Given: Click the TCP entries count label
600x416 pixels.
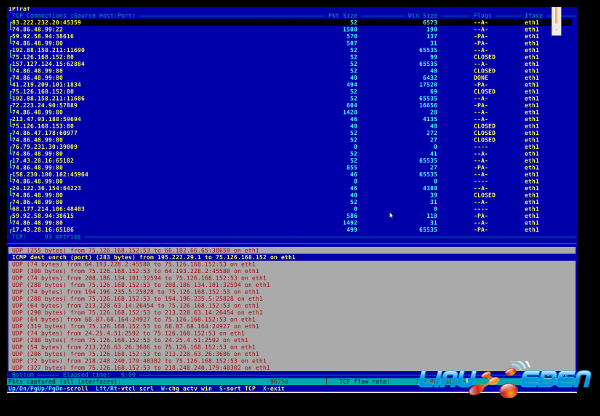Looking at the screenshot, I should [x=46, y=237].
